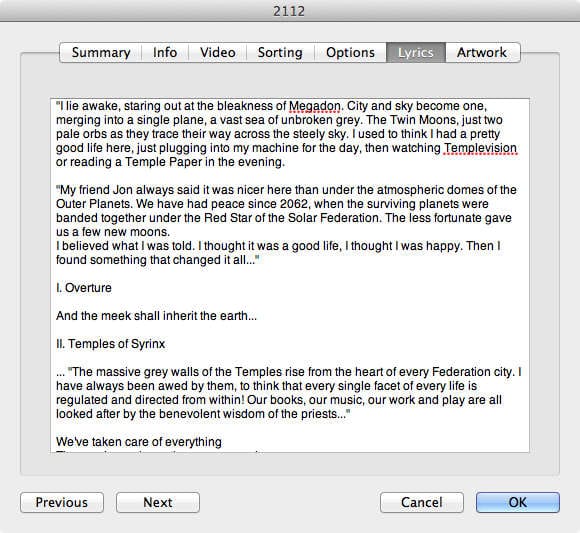Click the misspelled word Megadon
Screen dimensions: 580x533
coord(314,106)
